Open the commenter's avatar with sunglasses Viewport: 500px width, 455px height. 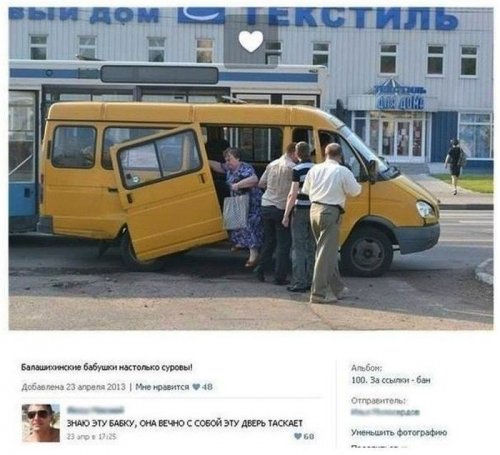click(x=41, y=423)
